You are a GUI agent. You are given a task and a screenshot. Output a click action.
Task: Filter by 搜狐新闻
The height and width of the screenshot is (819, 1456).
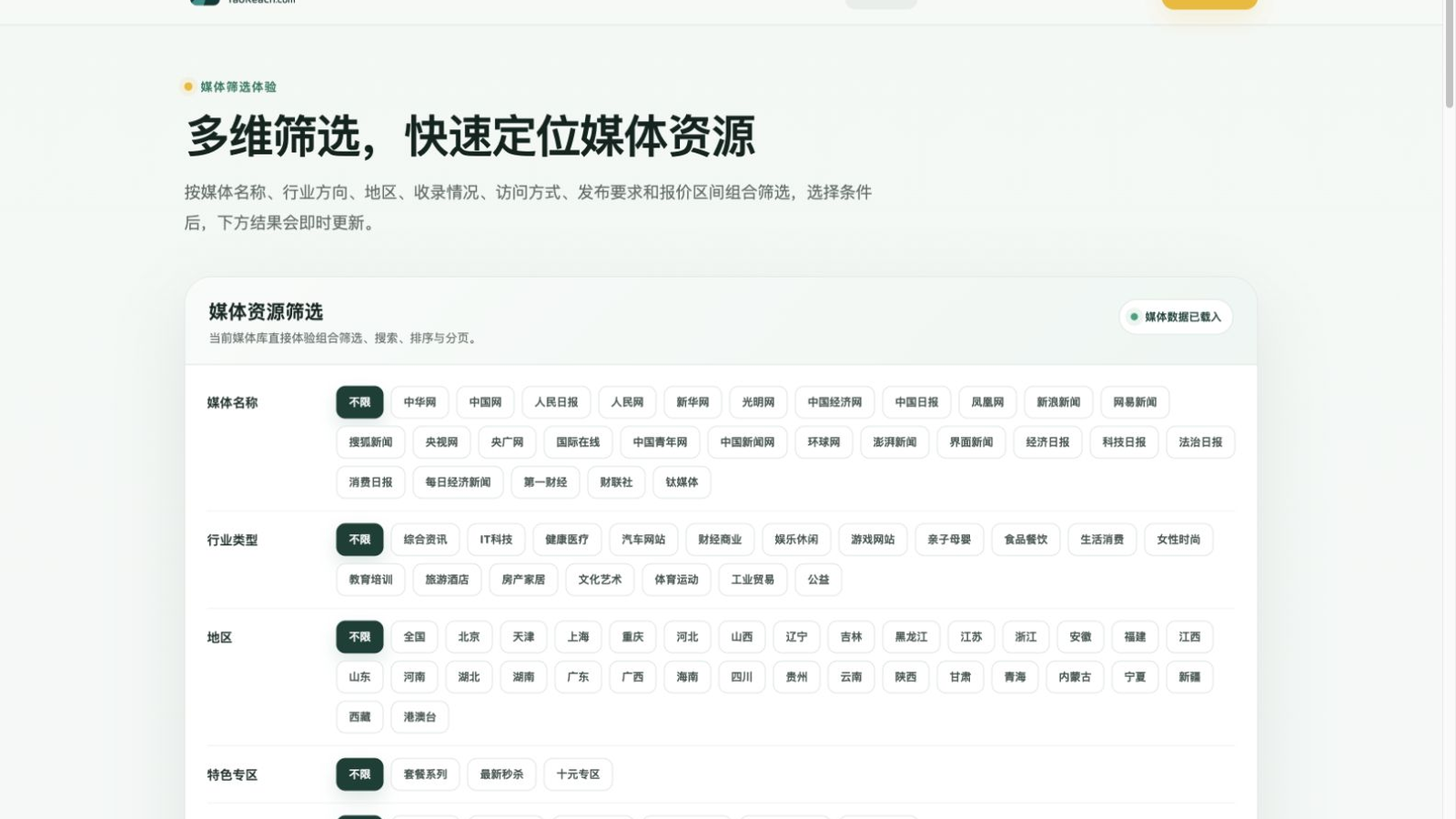(370, 442)
